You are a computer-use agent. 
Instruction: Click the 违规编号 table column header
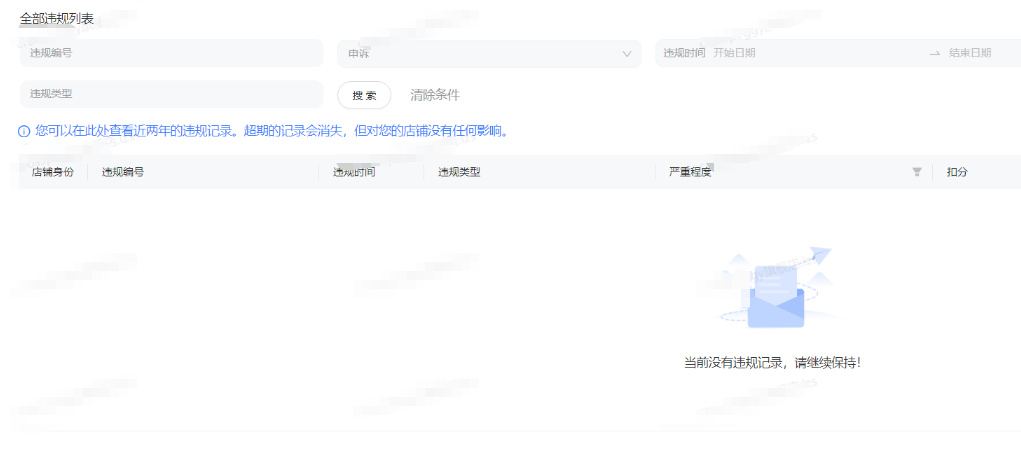[123, 172]
